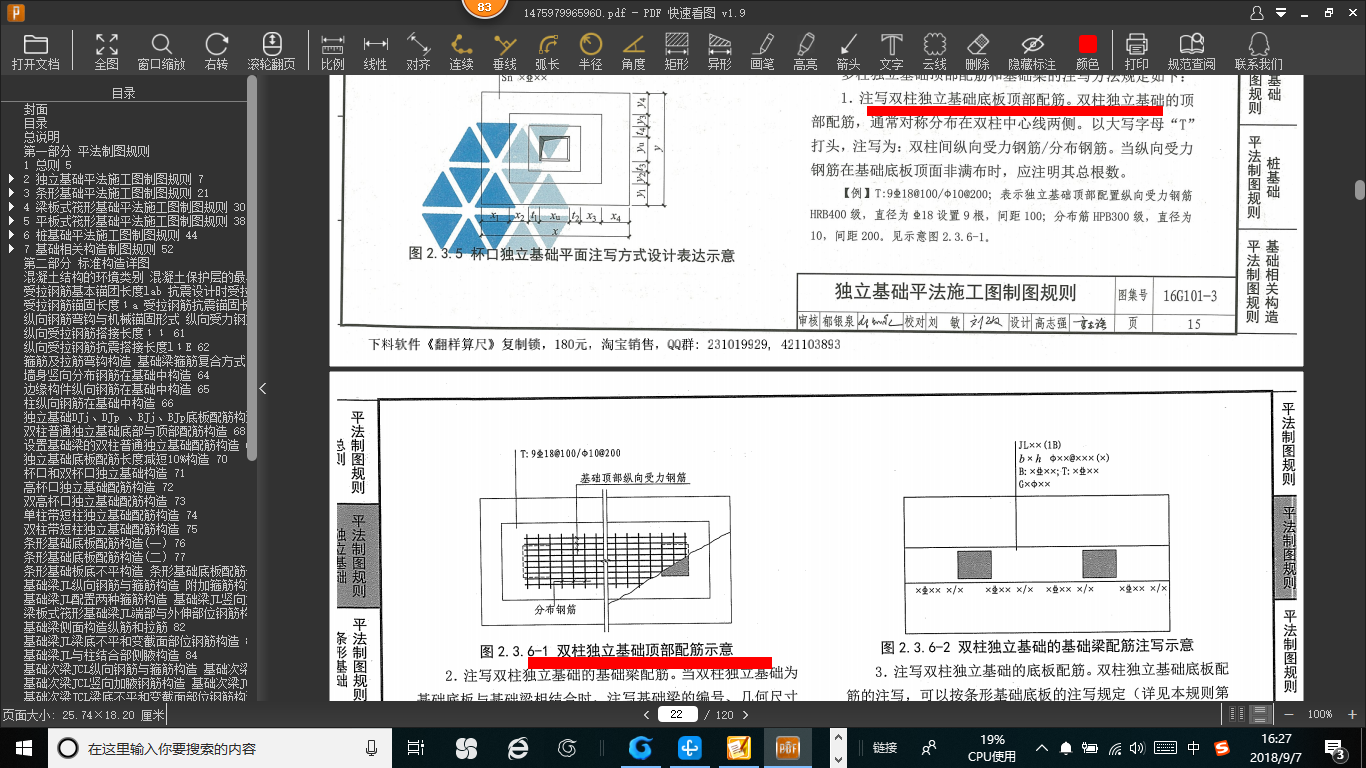Switch to two-column page layout icon
The height and width of the screenshot is (768, 1366).
tap(1237, 714)
